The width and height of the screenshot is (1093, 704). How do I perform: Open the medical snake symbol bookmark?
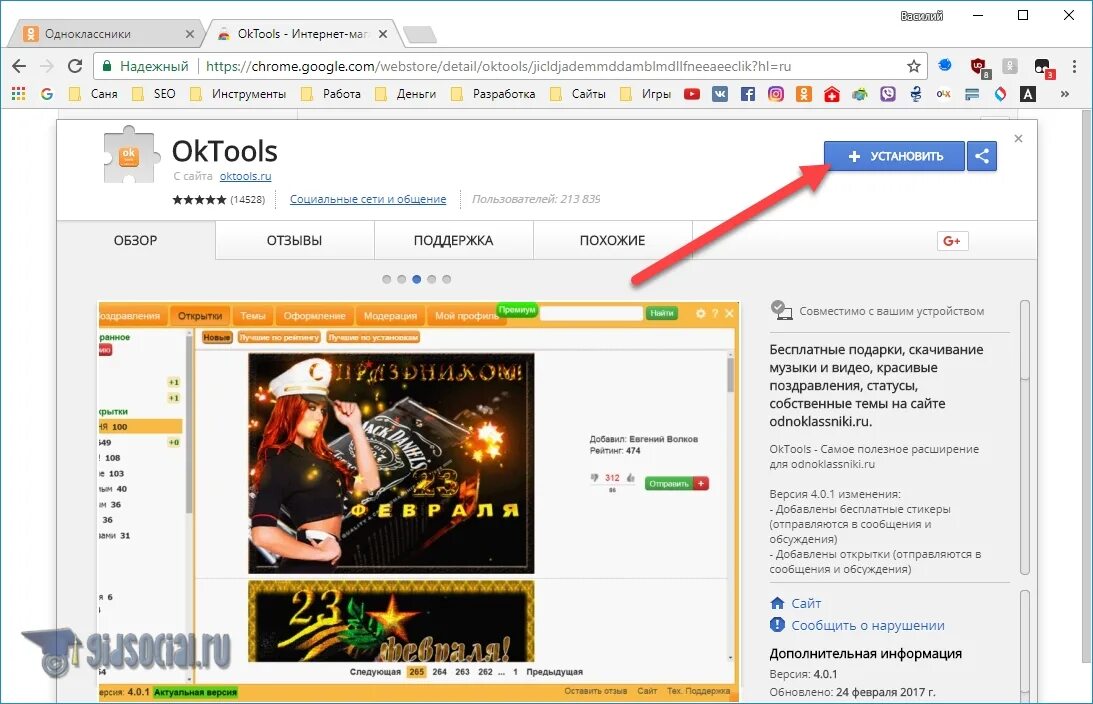tap(915, 94)
